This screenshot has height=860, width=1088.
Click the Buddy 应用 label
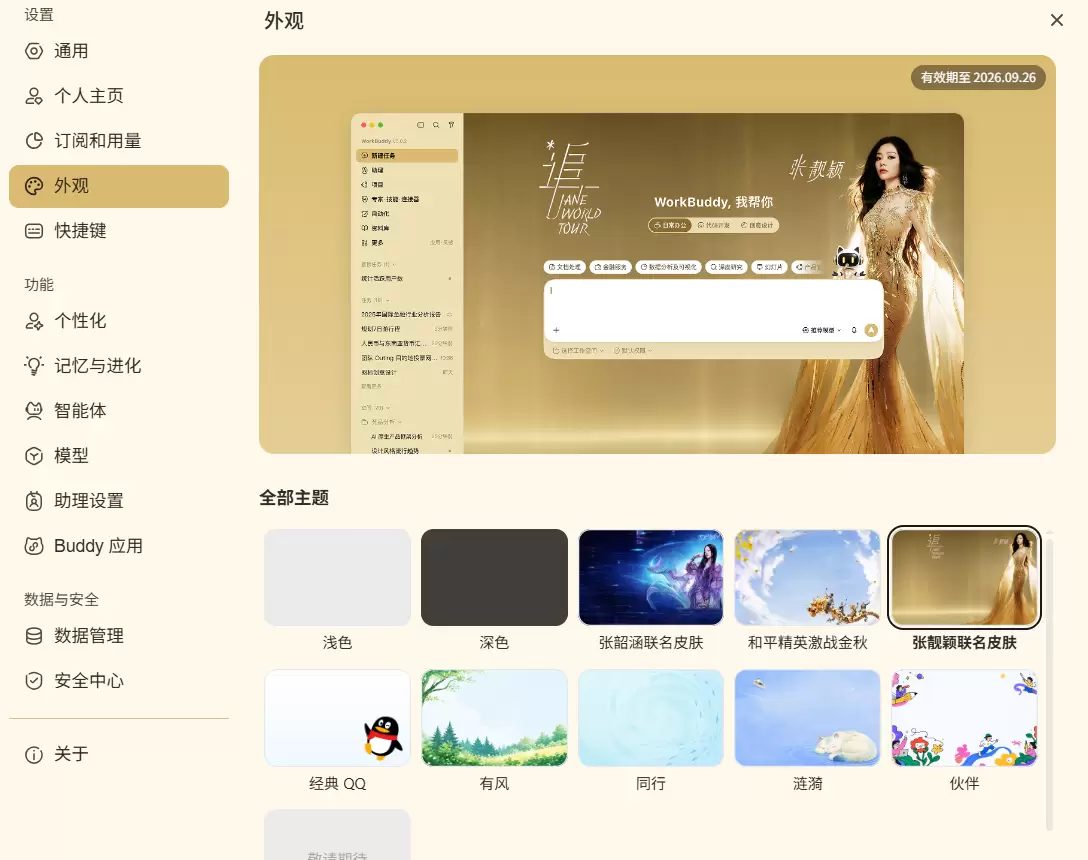(x=99, y=546)
